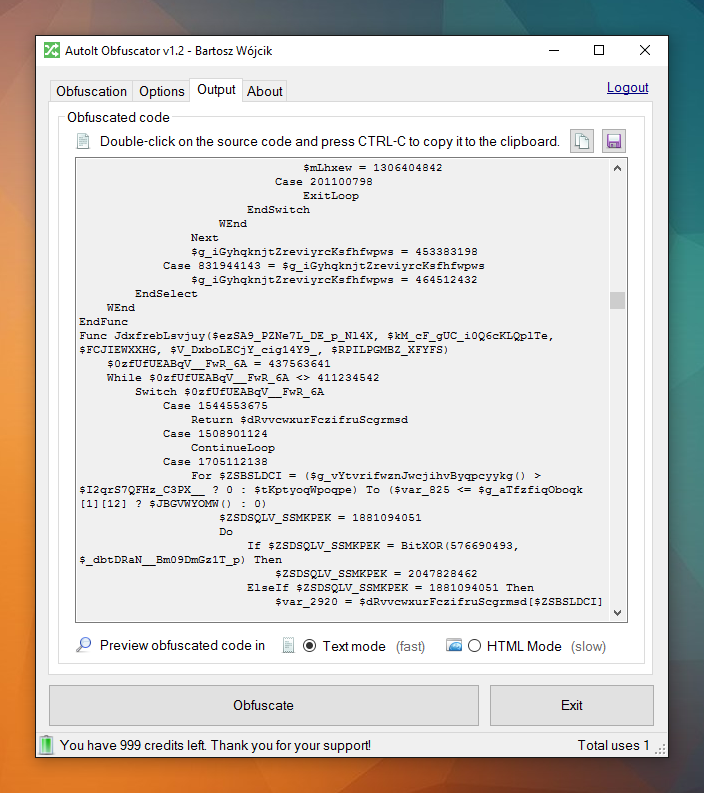Image resolution: width=704 pixels, height=793 pixels.
Task: Switch to the Obfuscation tab
Action: coord(92,91)
